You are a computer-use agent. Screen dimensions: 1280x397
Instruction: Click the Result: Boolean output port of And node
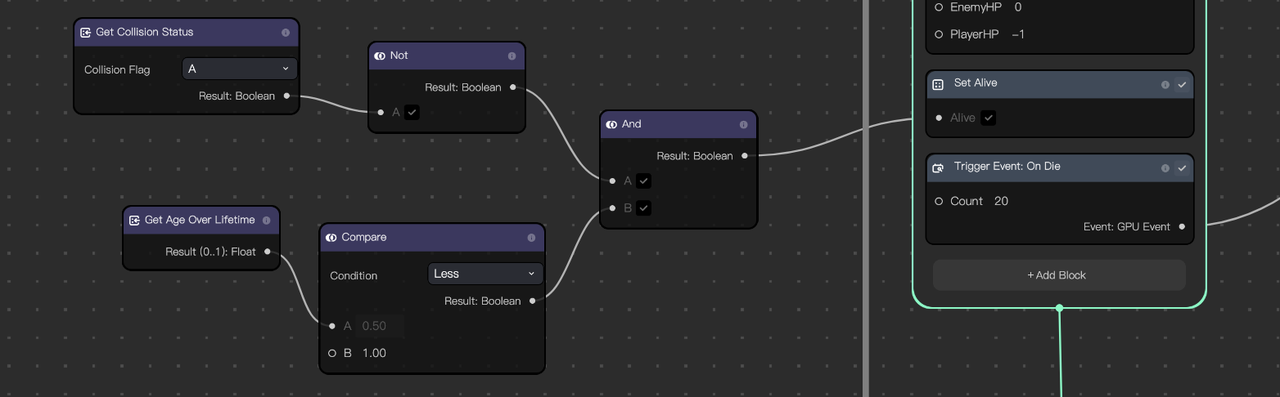(x=745, y=156)
